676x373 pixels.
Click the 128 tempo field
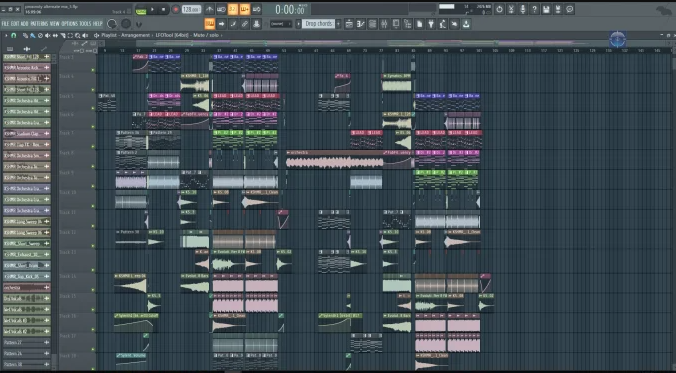pos(191,9)
